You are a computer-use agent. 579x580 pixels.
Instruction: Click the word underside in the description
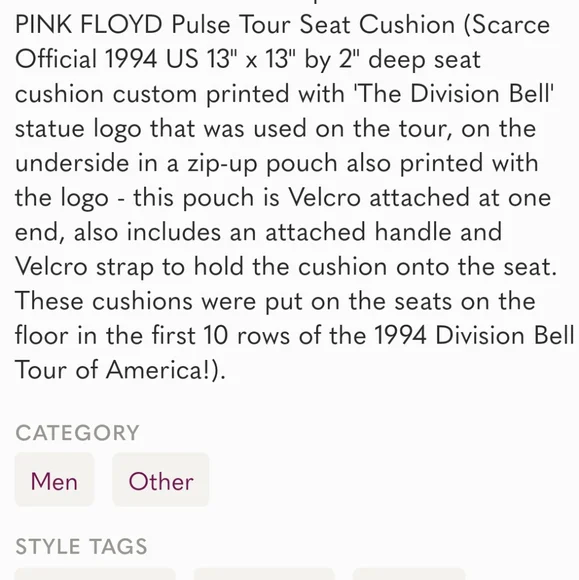pyautogui.click(x=72, y=163)
